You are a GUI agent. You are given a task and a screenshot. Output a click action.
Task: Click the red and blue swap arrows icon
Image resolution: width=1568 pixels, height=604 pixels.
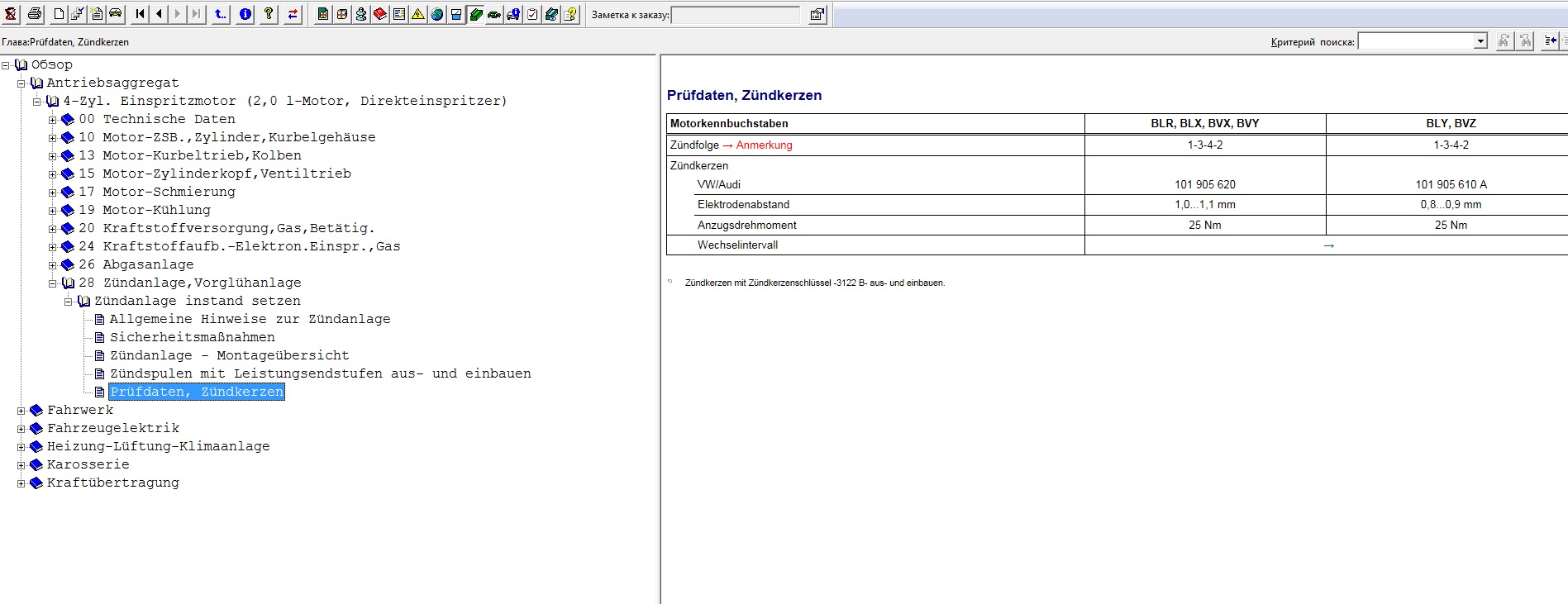pyautogui.click(x=293, y=14)
